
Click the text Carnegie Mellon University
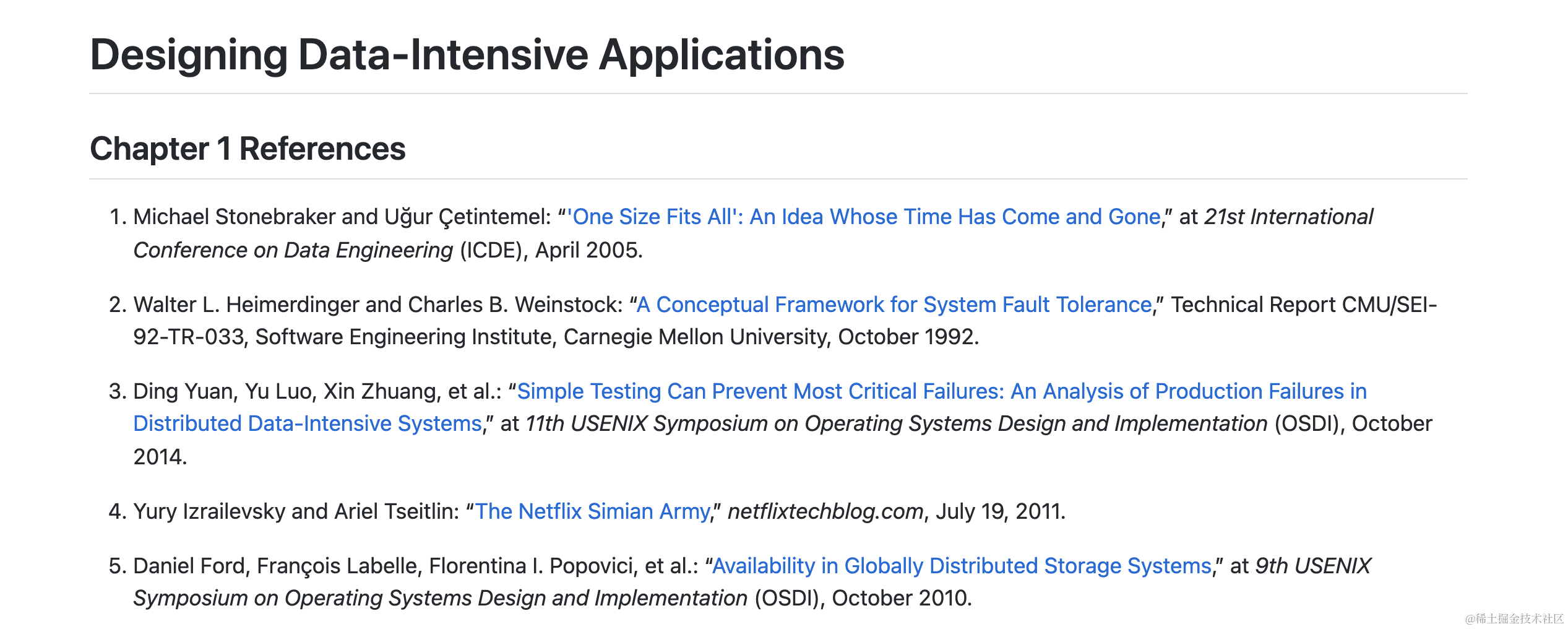[x=696, y=337]
